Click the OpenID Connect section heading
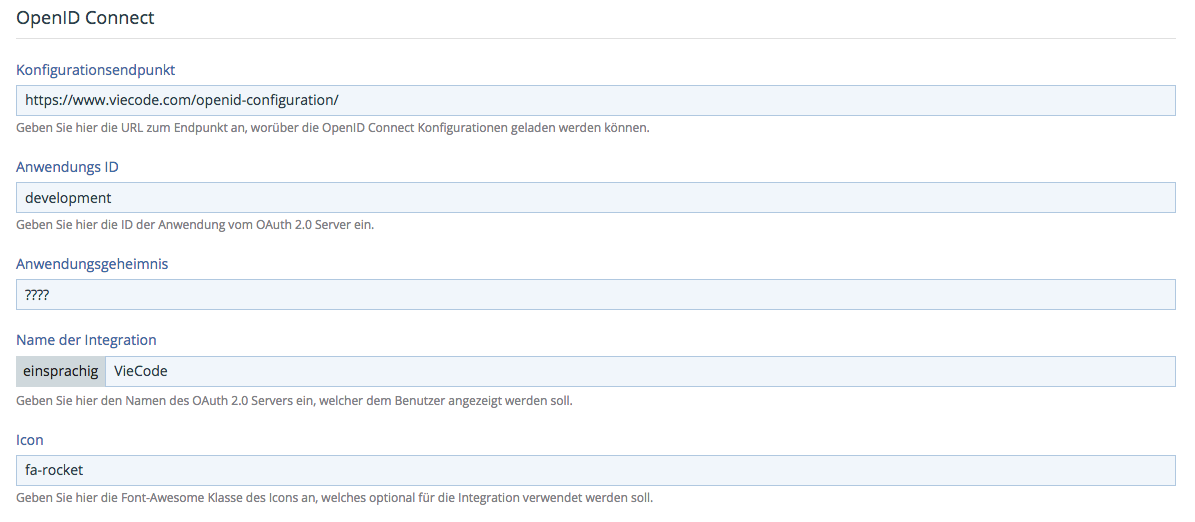Viewport: 1195px width, 522px height. point(85,18)
